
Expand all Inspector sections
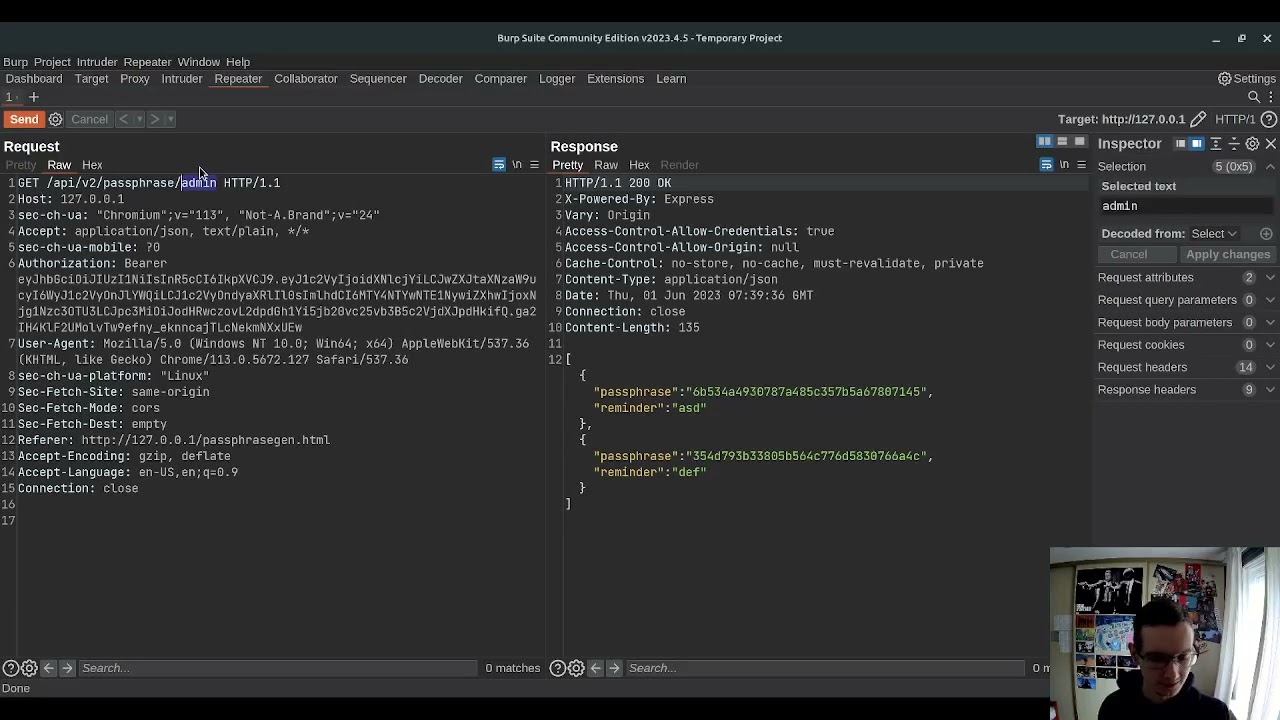click(1216, 144)
